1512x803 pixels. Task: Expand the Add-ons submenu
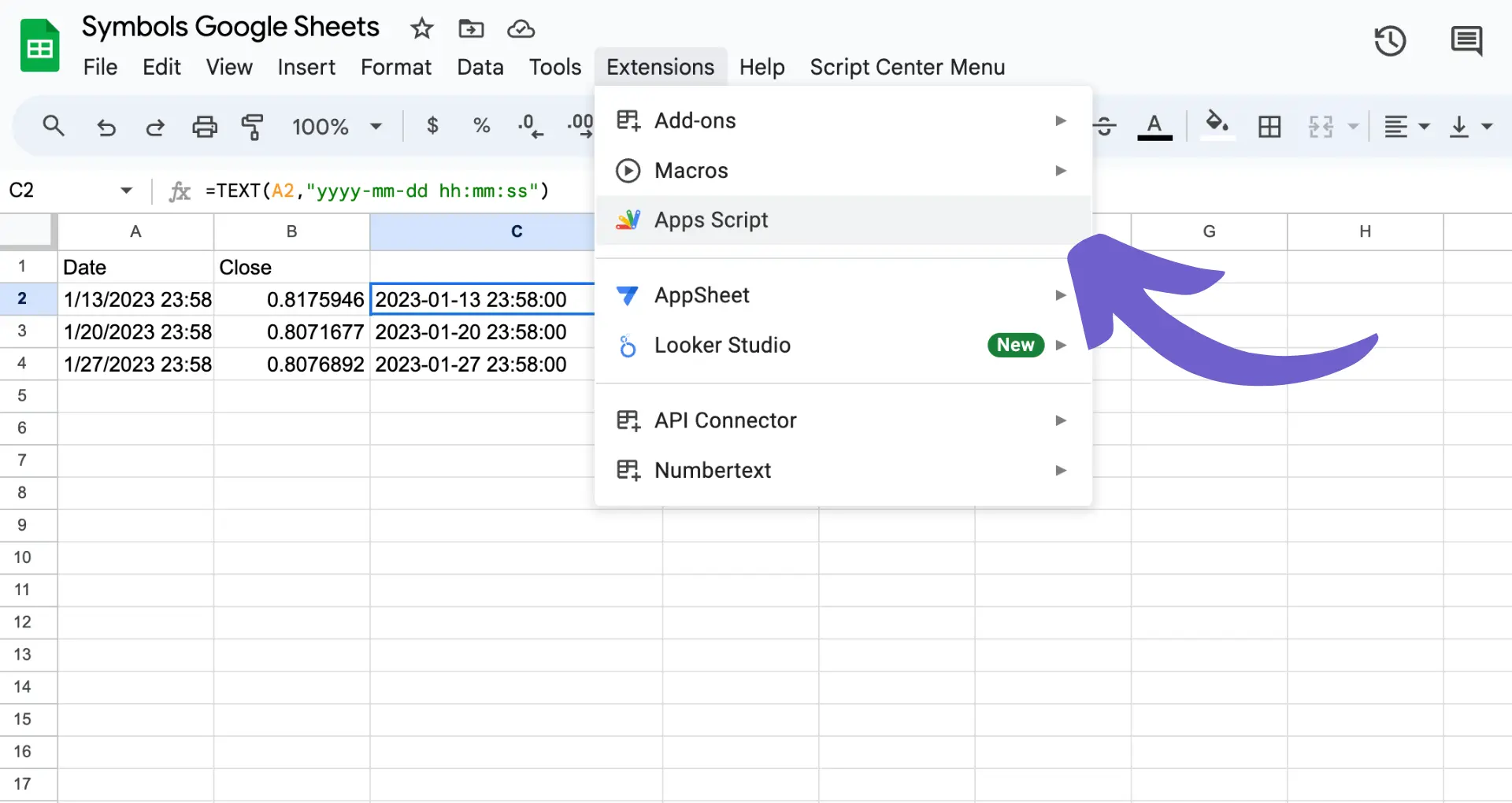pos(843,120)
